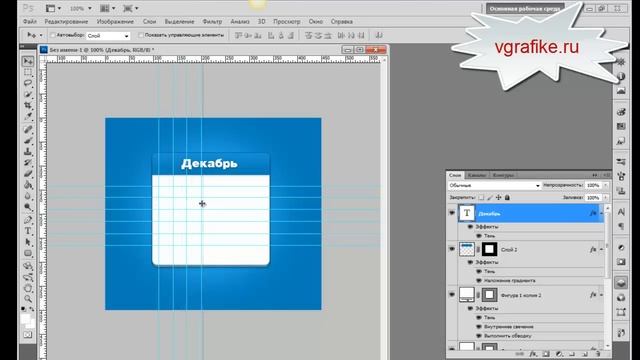
Task: Click the delete layer trash icon
Action: click(598, 354)
